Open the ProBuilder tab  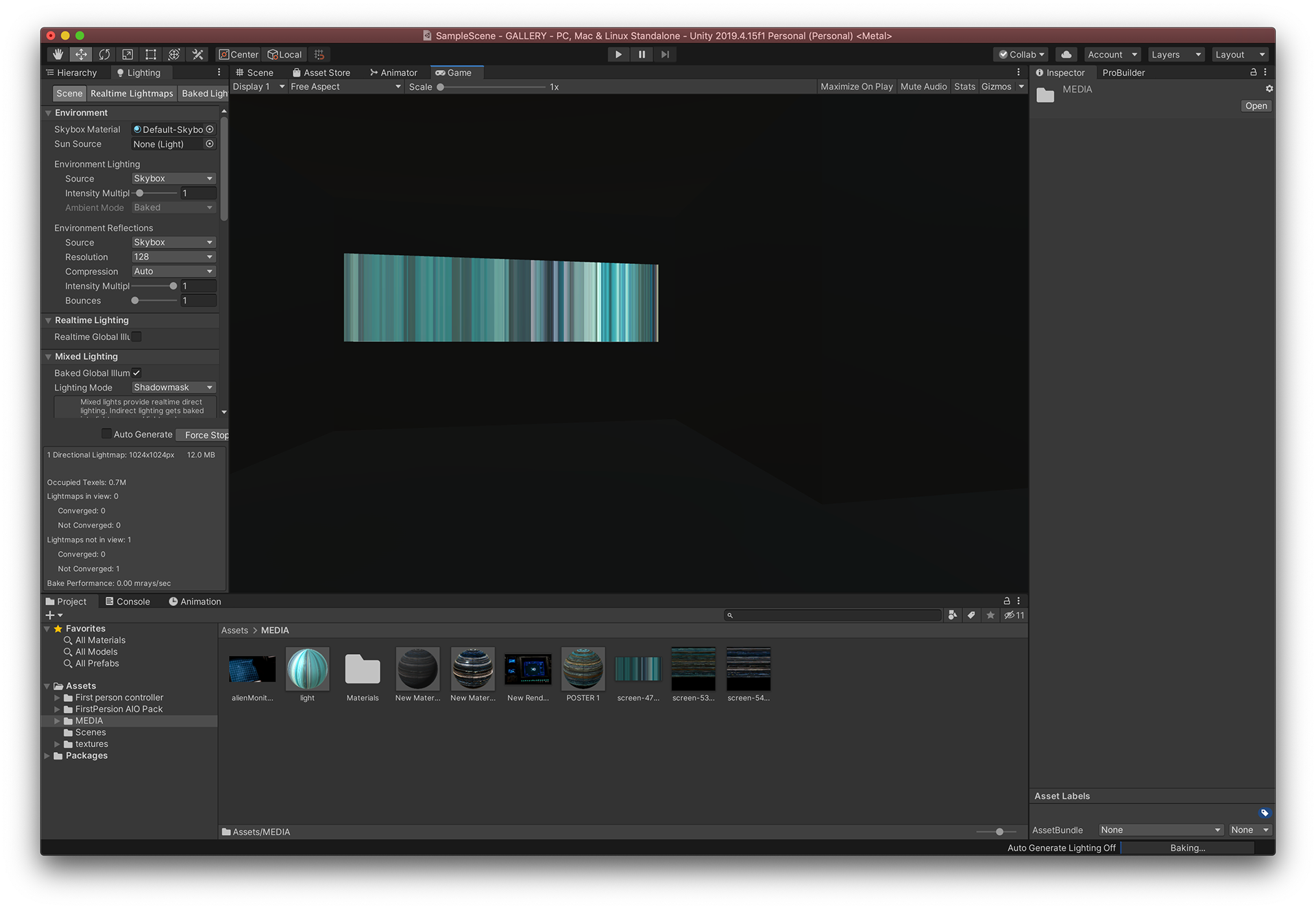click(x=1123, y=72)
